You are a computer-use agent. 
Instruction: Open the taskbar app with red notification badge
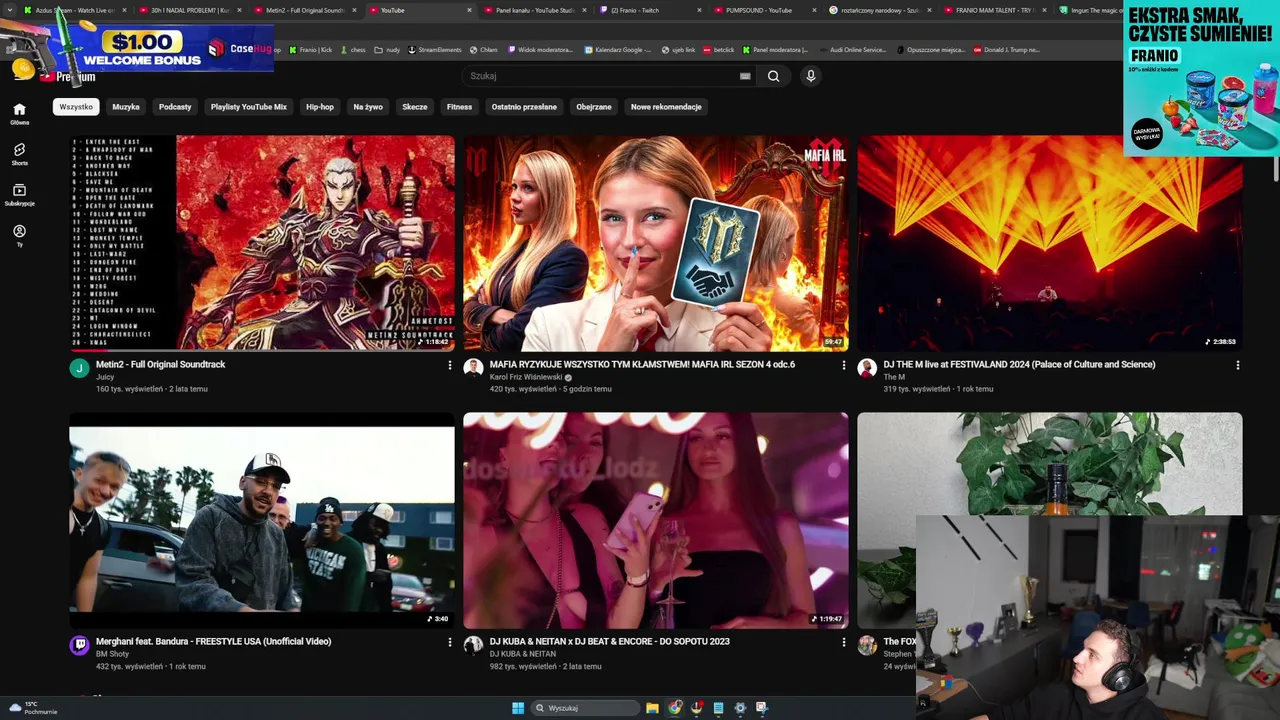[x=697, y=708]
